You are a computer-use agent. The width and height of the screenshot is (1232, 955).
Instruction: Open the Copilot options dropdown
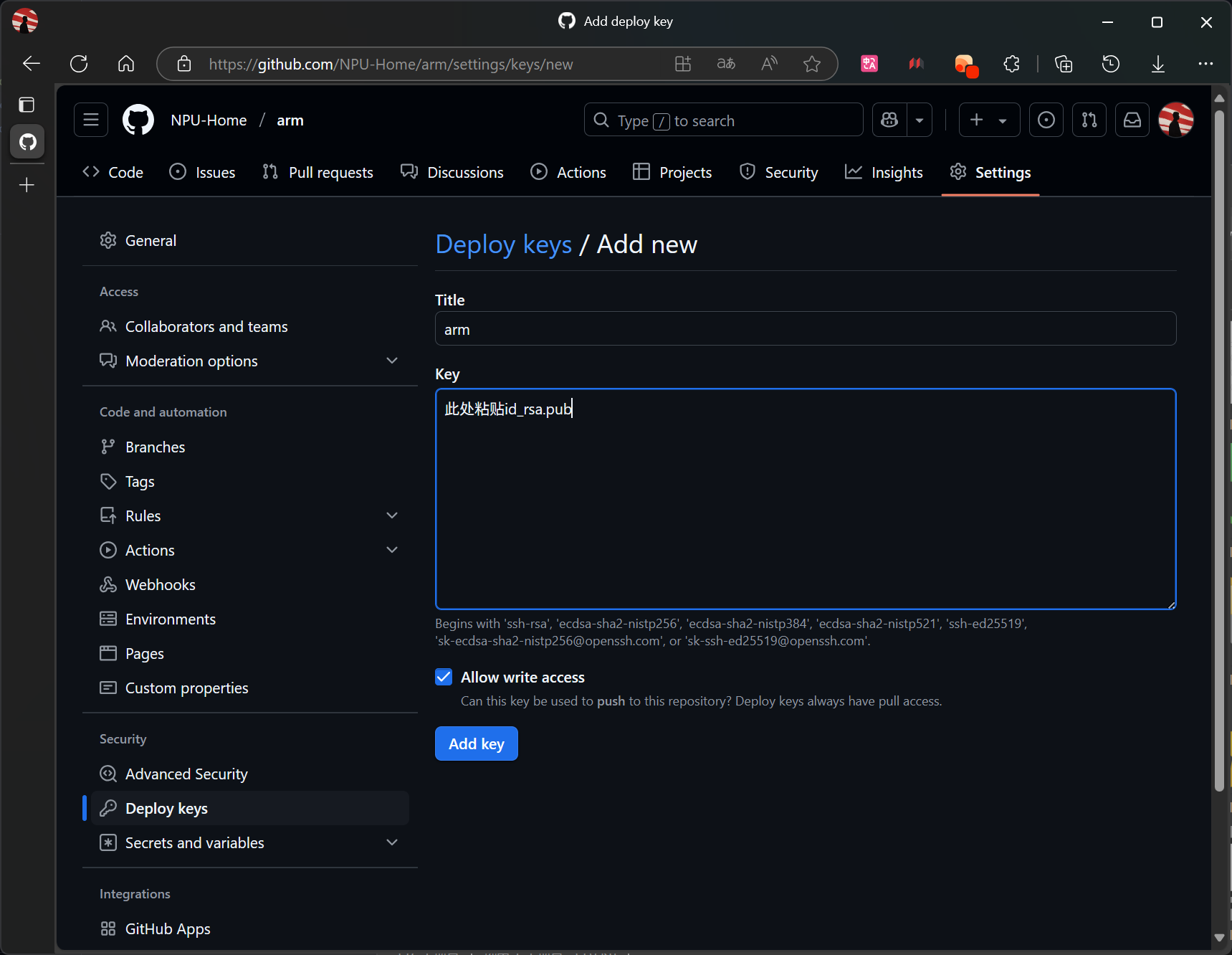(920, 120)
